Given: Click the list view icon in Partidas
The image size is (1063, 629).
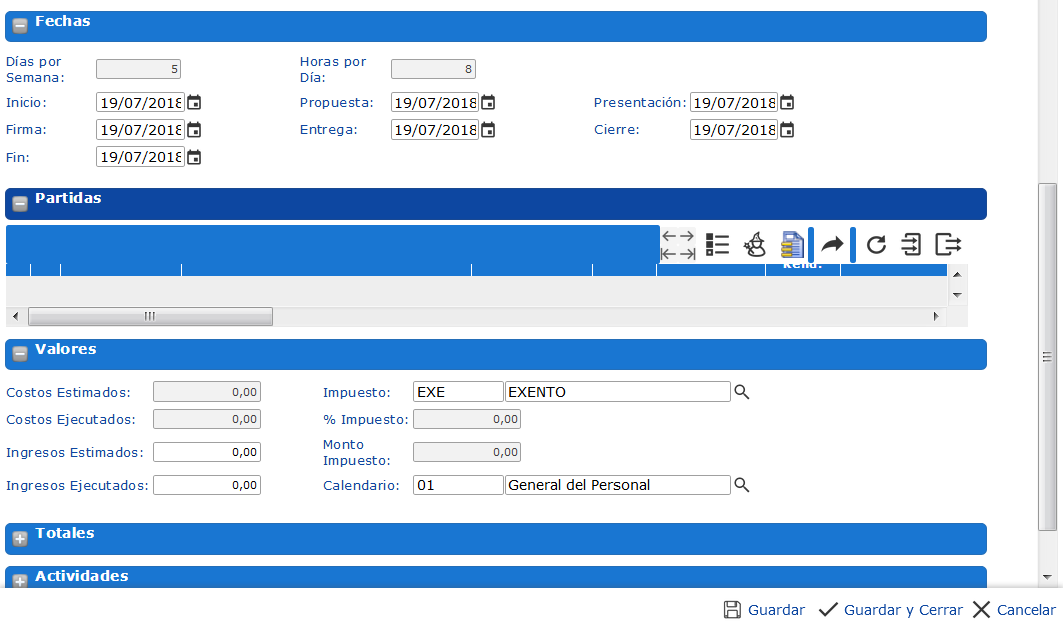Looking at the screenshot, I should (717, 245).
